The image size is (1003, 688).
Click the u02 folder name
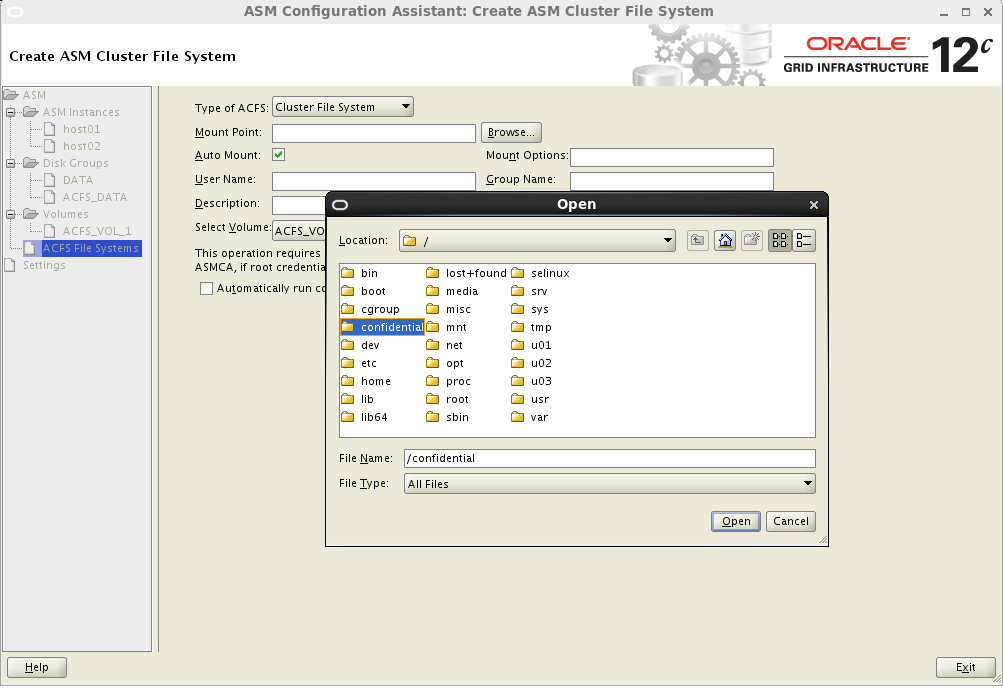tap(541, 363)
